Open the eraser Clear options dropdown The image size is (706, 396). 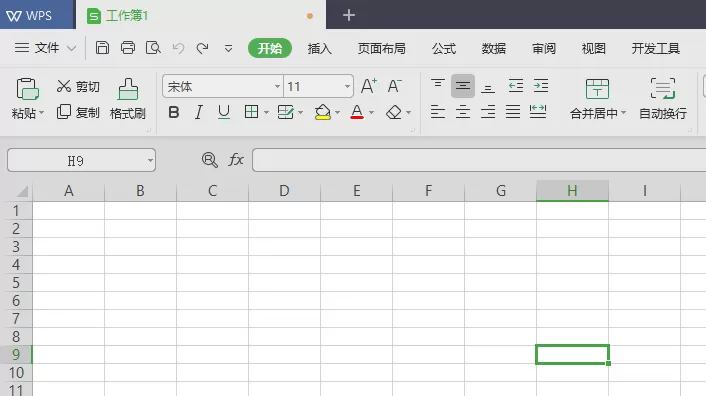(x=408, y=112)
